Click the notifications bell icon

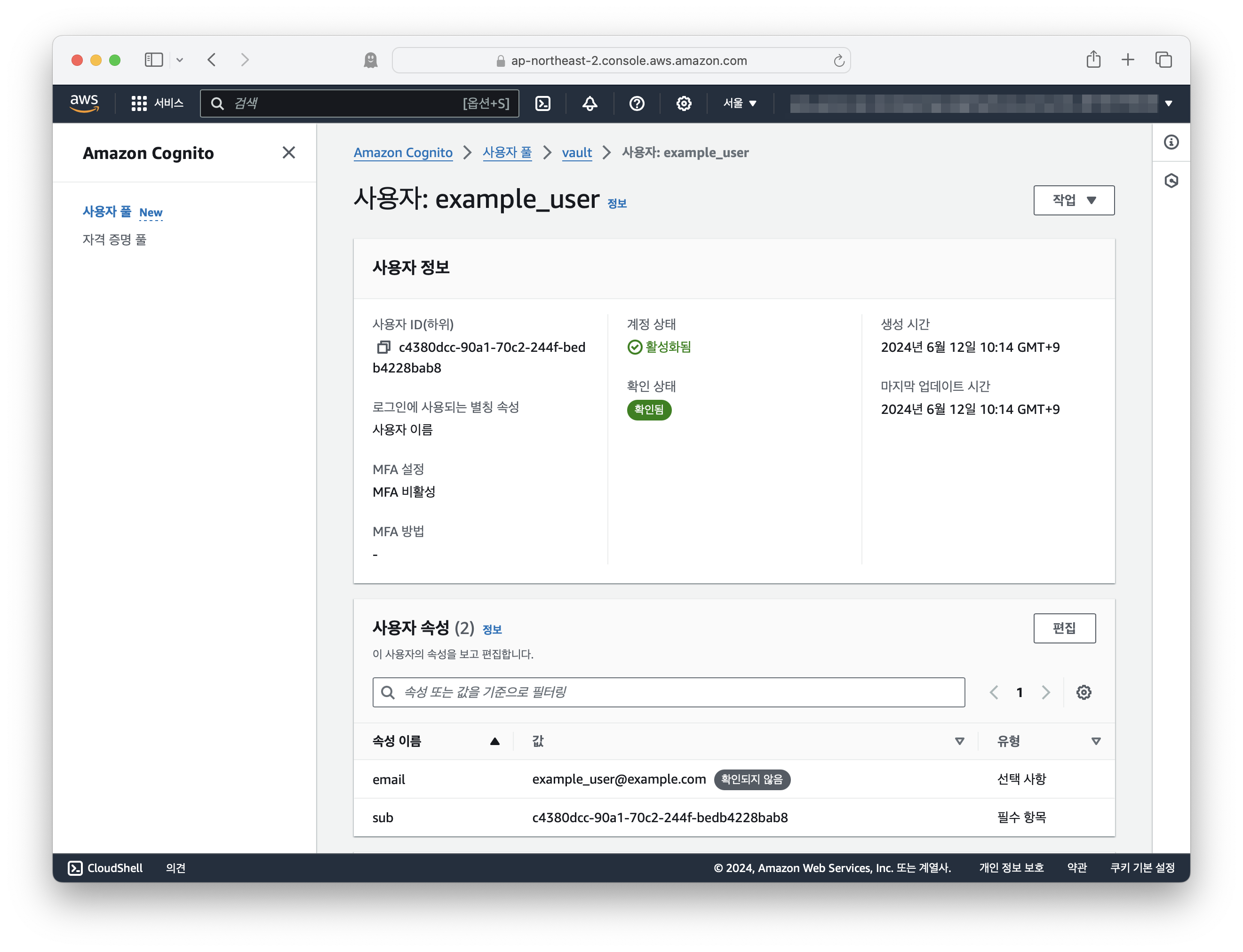(590, 103)
